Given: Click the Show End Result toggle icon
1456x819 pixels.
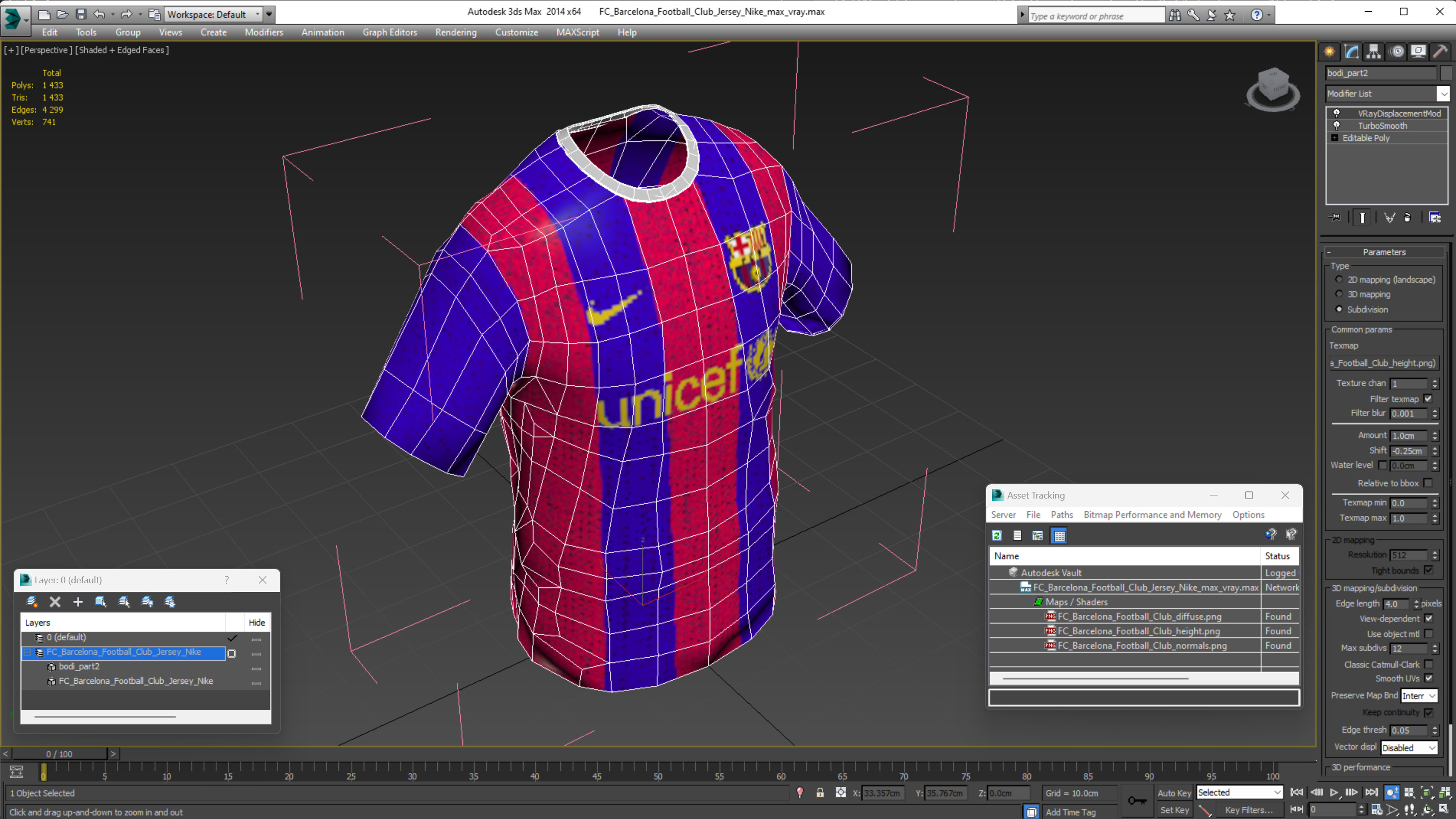Looking at the screenshot, I should pyautogui.click(x=1362, y=217).
